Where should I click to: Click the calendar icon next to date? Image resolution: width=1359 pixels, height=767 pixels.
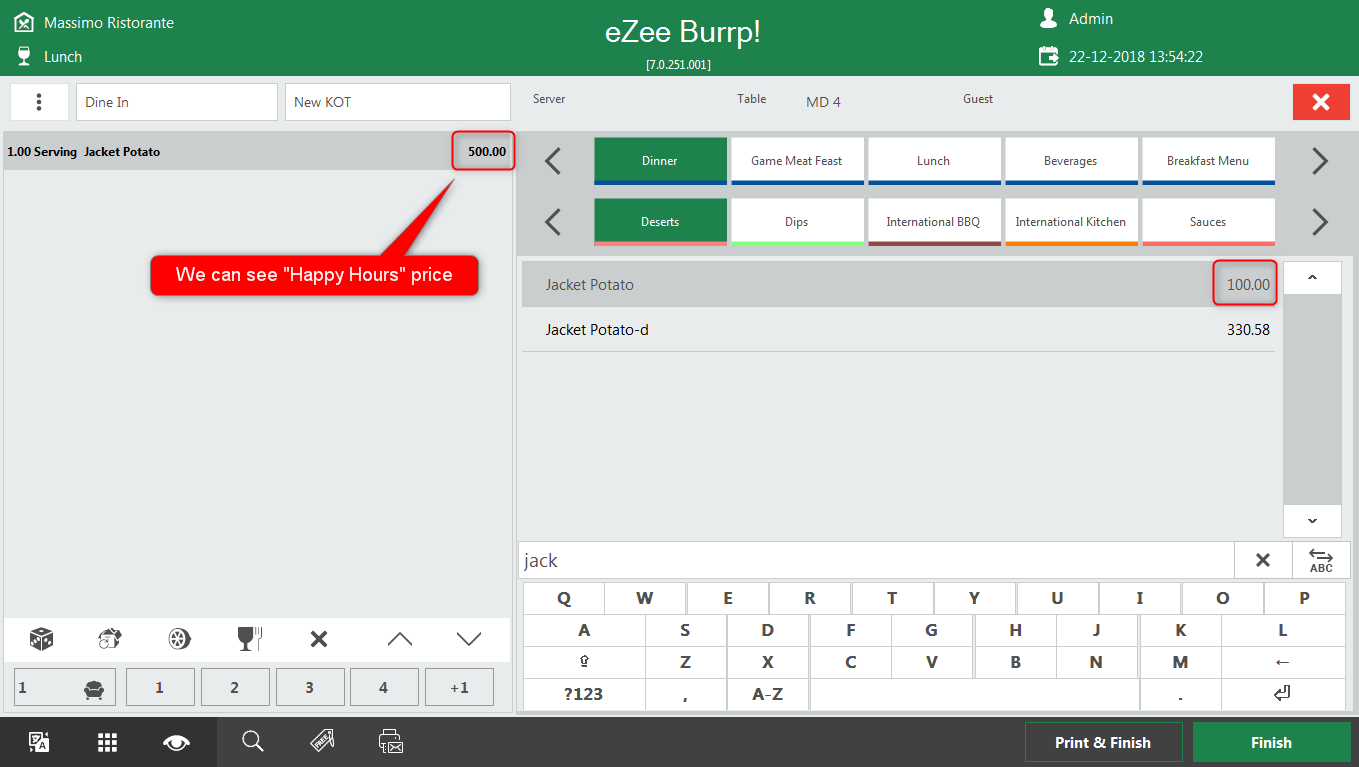pyautogui.click(x=1049, y=56)
